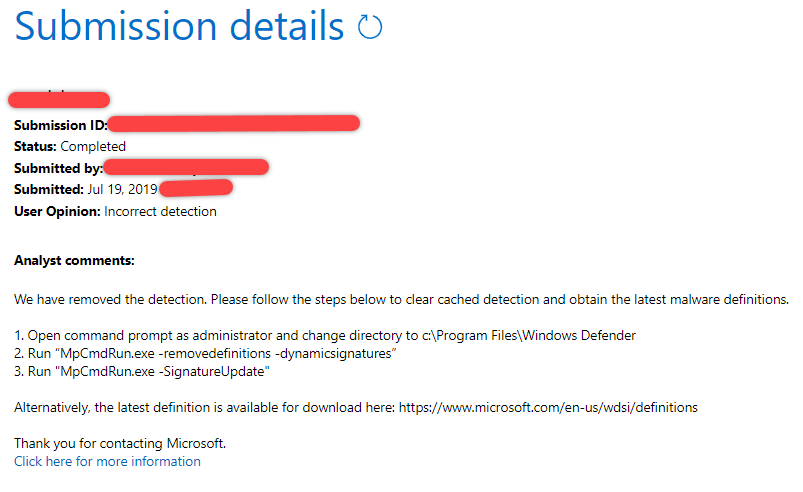The width and height of the screenshot is (803, 492).
Task: Click the 'Submission ID:' label
Action: point(60,125)
